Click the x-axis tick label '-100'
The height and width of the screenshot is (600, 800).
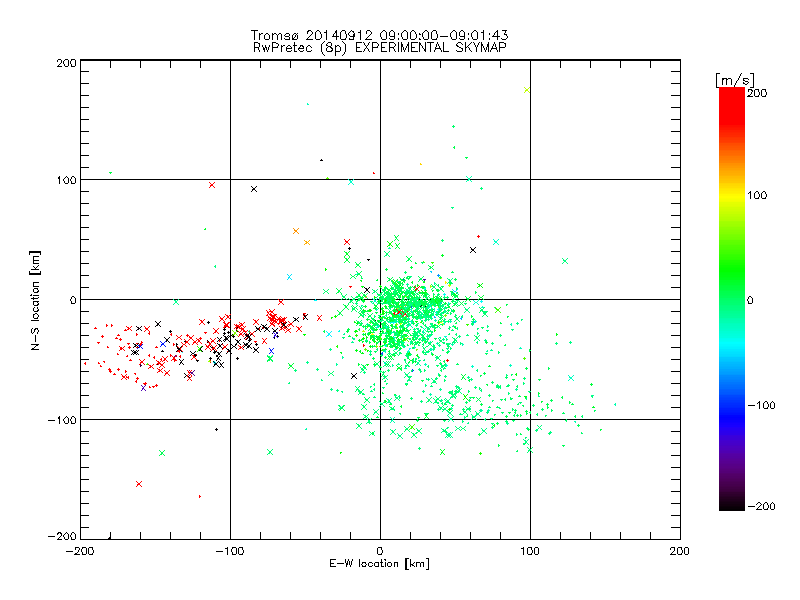(230, 551)
